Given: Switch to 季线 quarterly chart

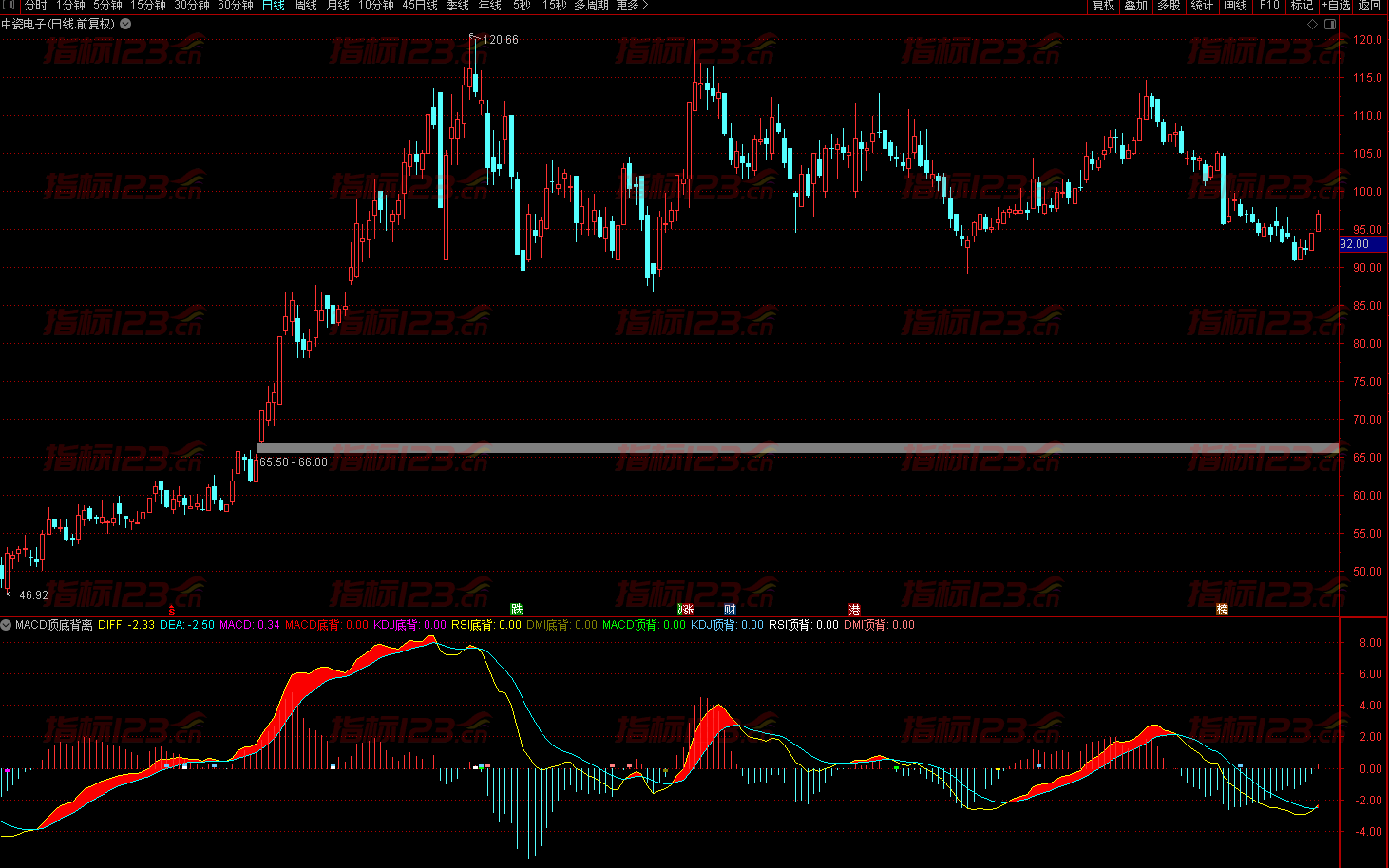Looking at the screenshot, I should coord(458,6).
